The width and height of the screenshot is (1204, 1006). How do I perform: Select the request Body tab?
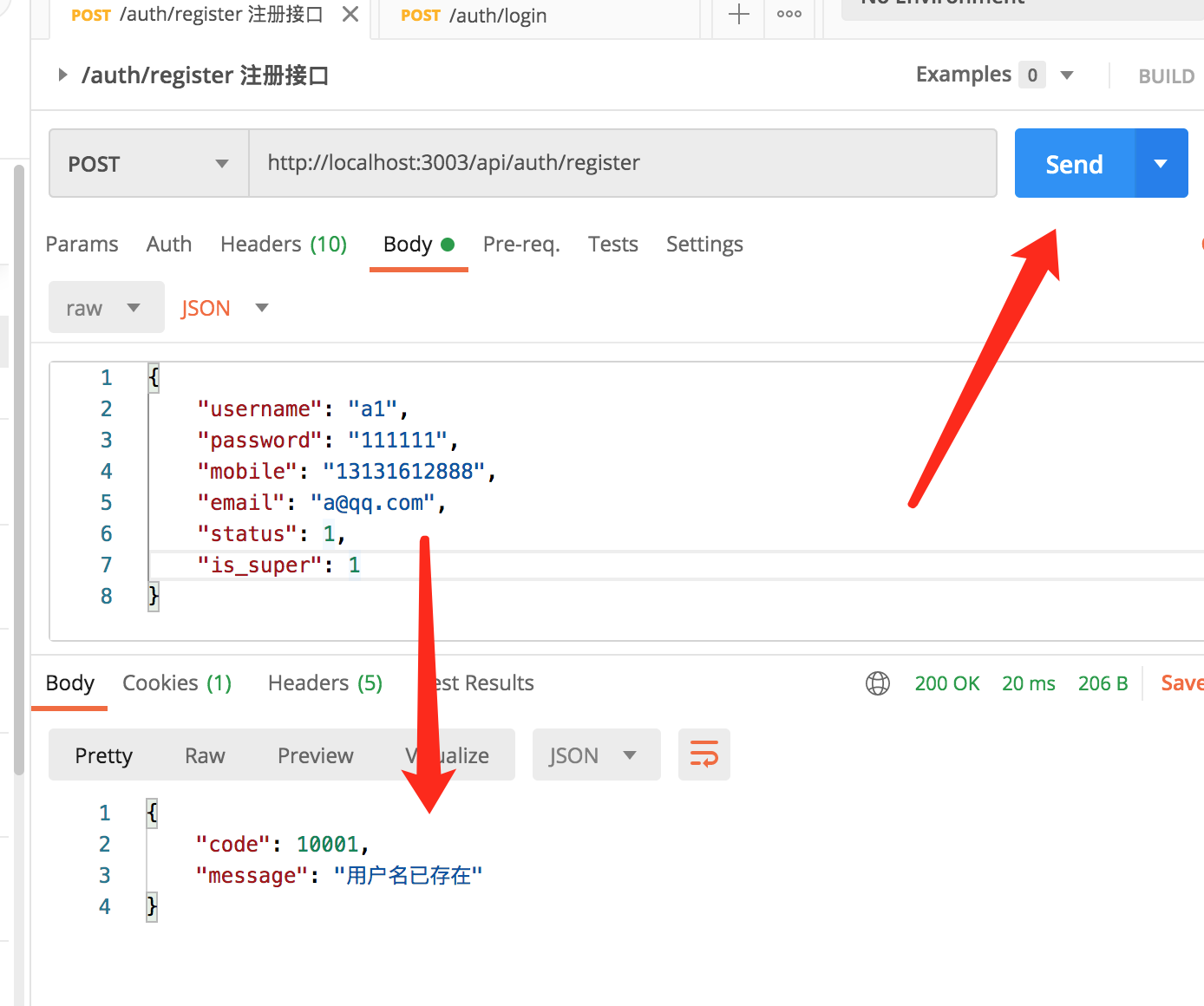click(x=419, y=245)
